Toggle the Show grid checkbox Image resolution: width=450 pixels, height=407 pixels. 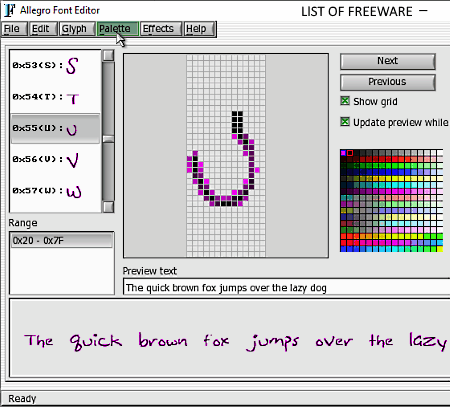345,101
